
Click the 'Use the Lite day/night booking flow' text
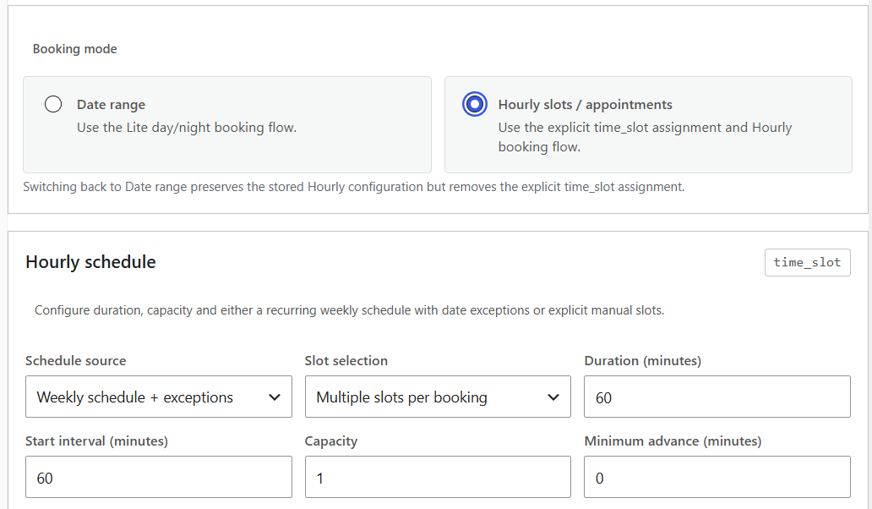coord(187,127)
